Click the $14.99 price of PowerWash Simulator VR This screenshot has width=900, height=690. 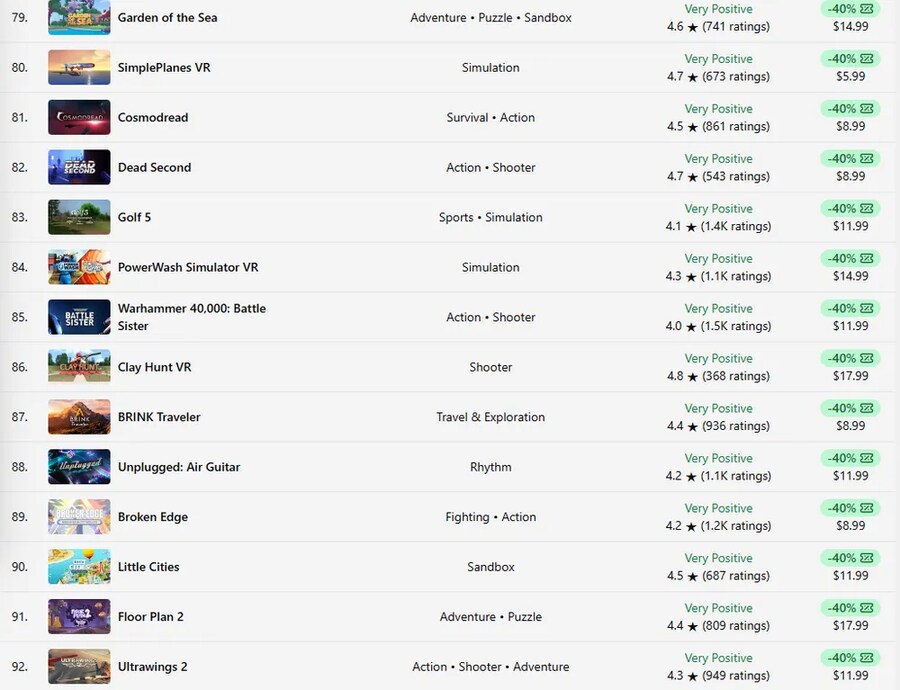pos(850,276)
